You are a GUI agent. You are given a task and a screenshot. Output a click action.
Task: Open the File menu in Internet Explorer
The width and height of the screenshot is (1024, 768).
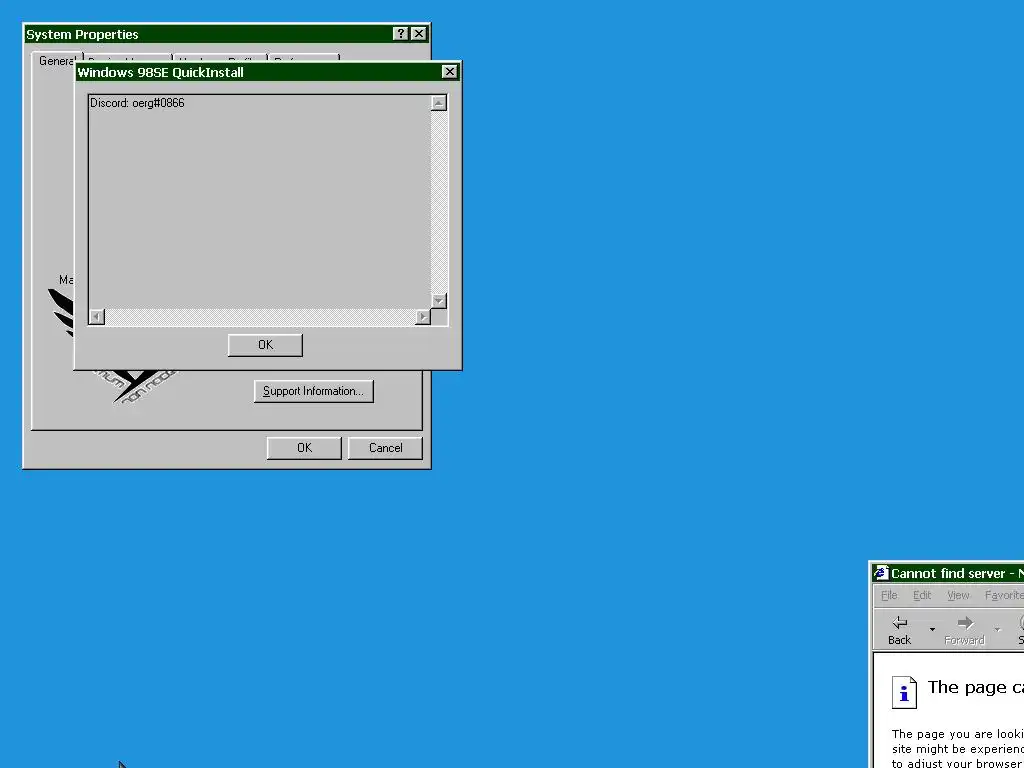pyautogui.click(x=889, y=595)
